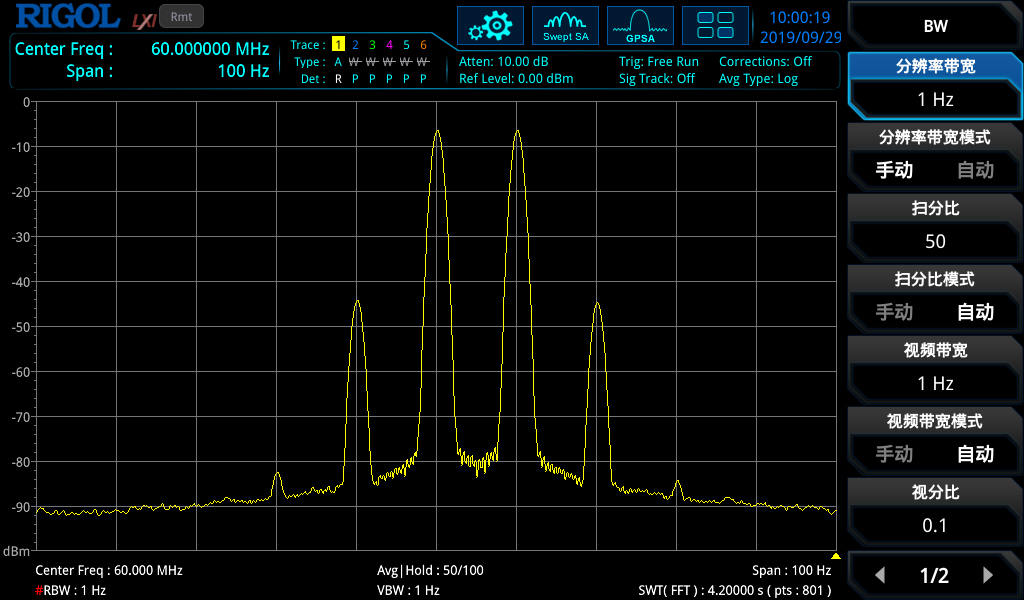1024x600 pixels.
Task: Click the Rmt remote control indicator
Action: pyautogui.click(x=180, y=15)
